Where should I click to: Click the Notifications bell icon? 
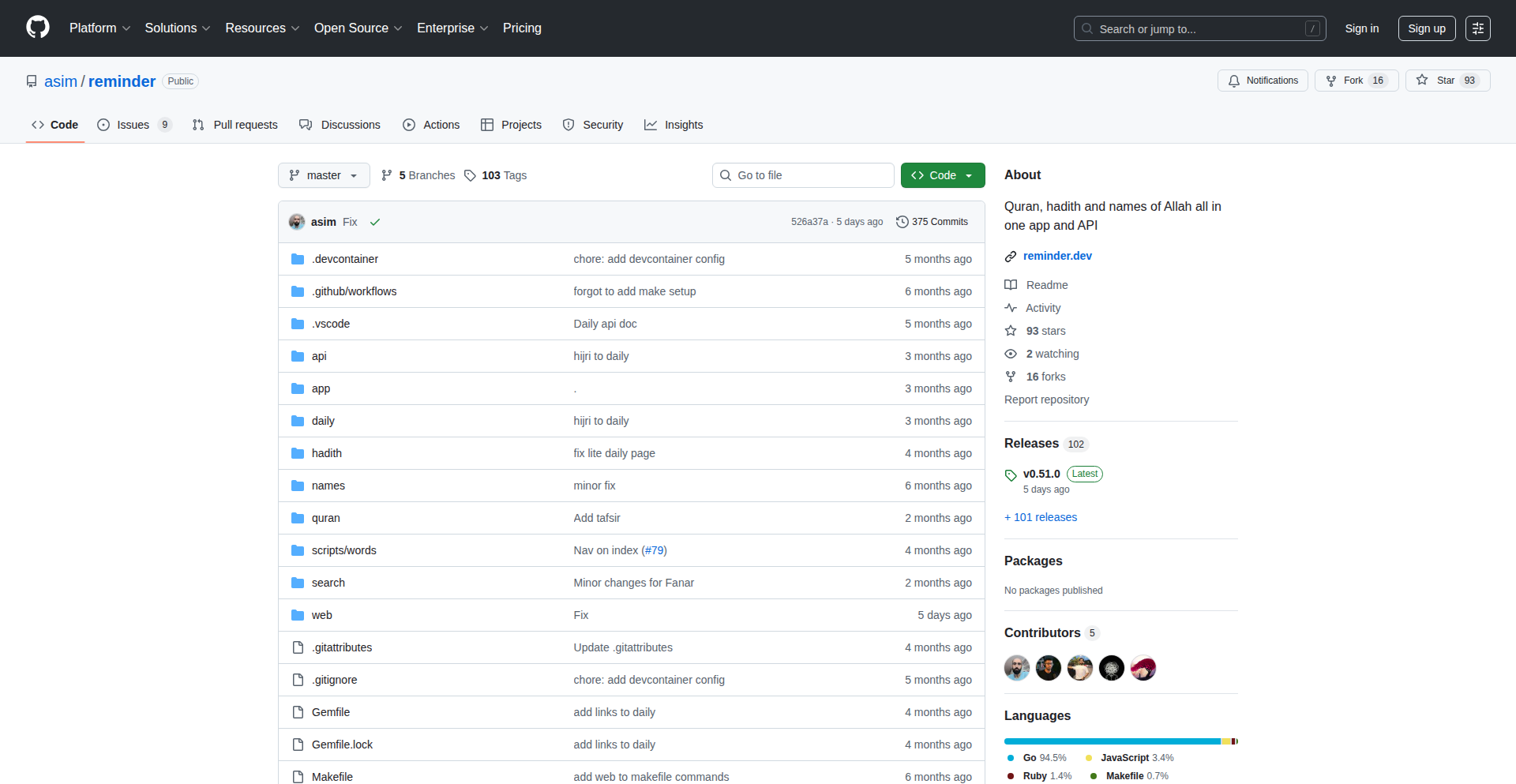[1234, 81]
